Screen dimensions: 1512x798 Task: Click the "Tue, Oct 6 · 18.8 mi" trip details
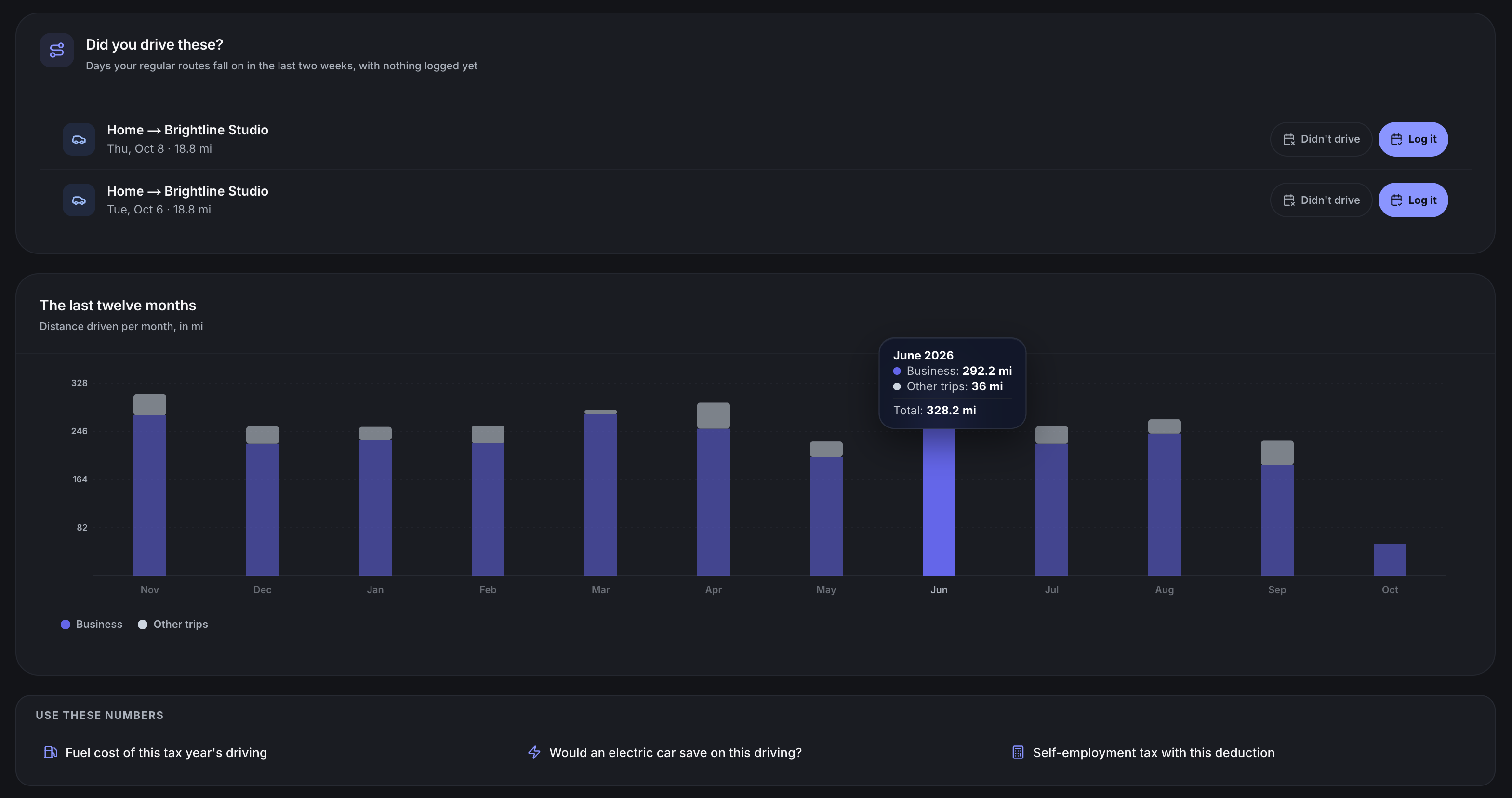(159, 210)
